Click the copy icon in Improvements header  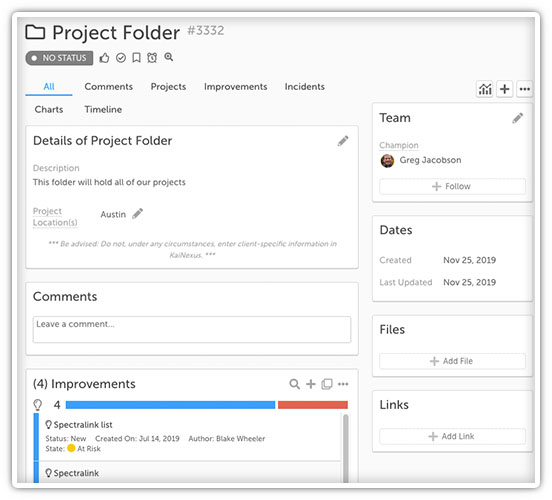tap(327, 384)
